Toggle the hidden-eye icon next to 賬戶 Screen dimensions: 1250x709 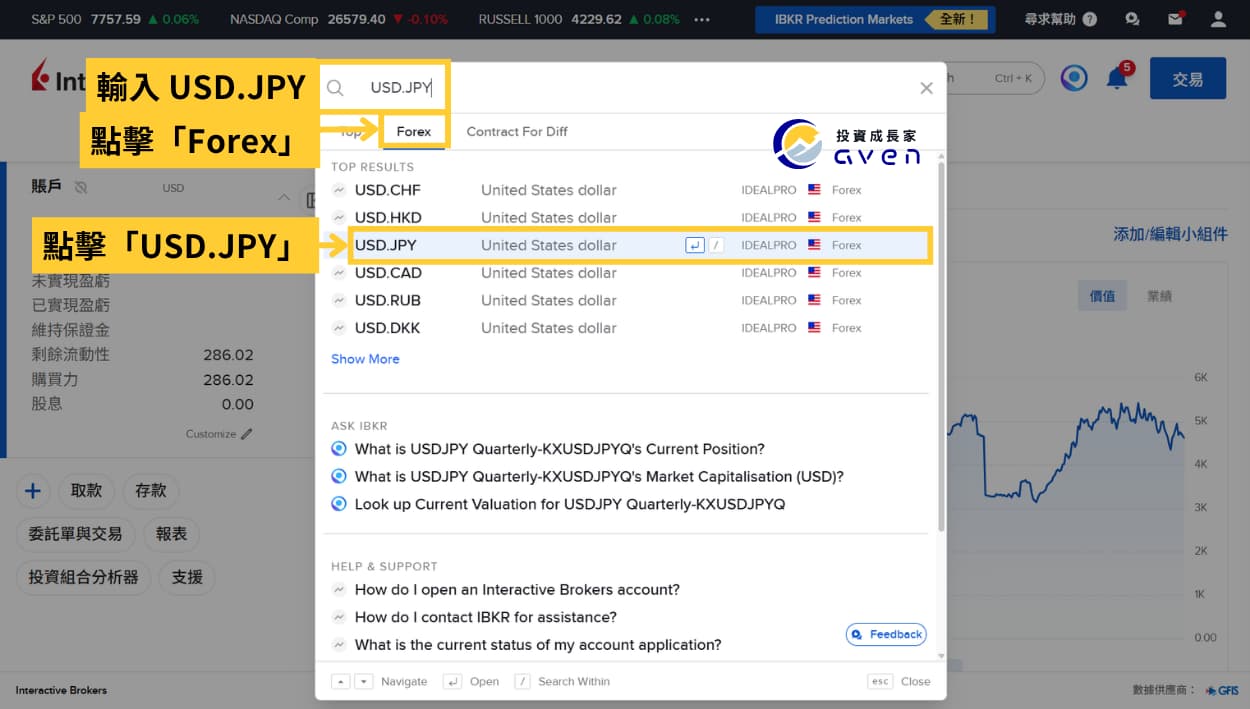81,187
